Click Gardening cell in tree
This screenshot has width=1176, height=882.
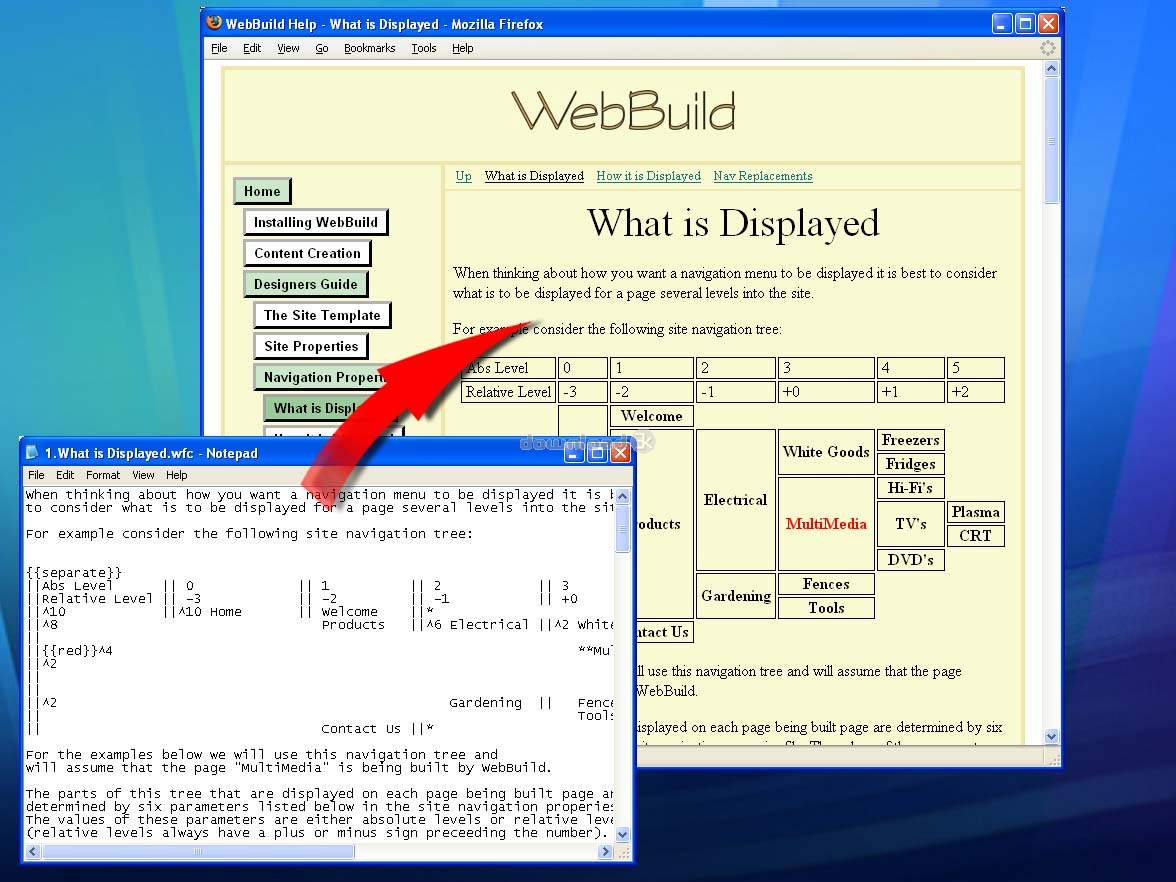[736, 596]
